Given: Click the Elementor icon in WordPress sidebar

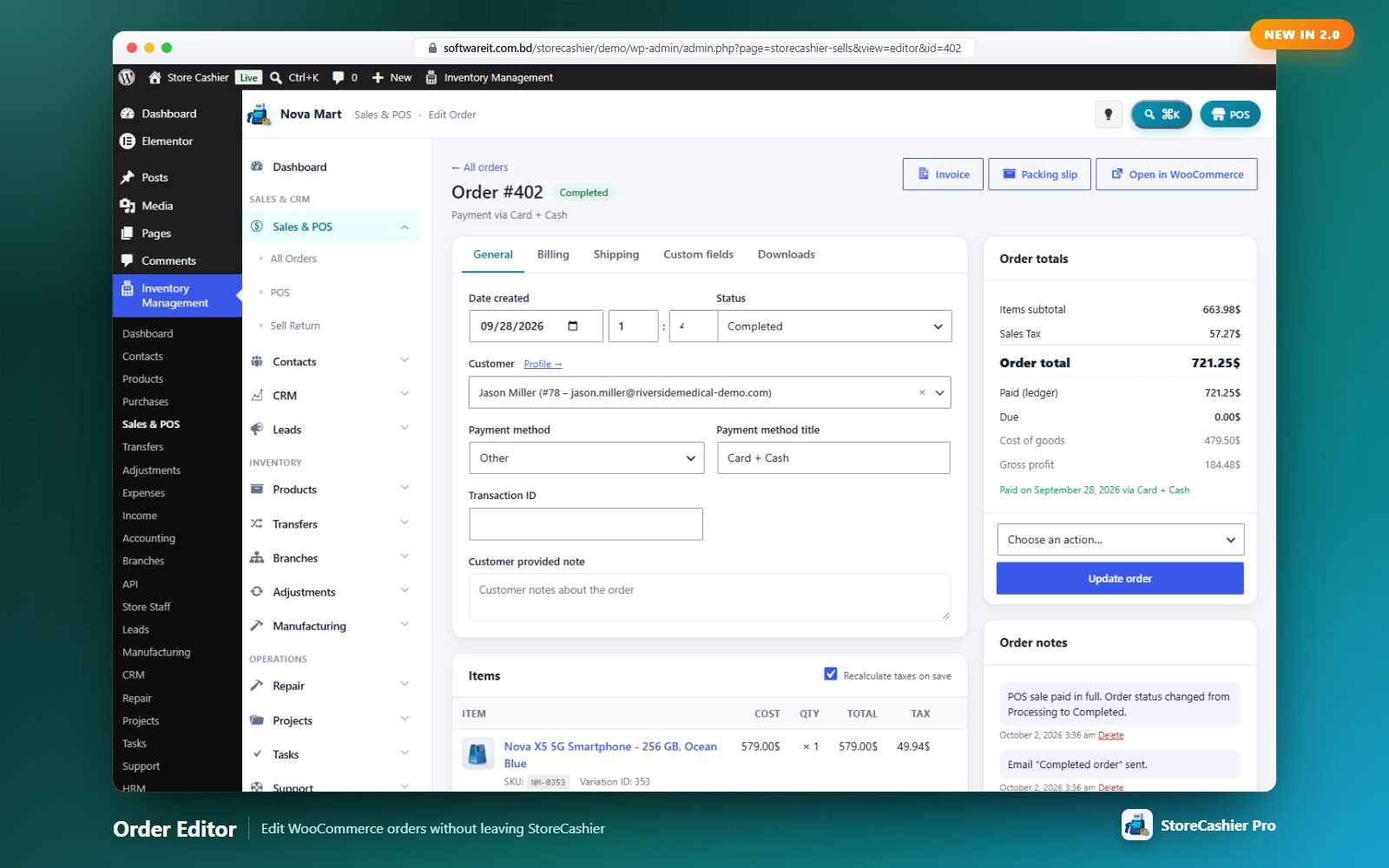Looking at the screenshot, I should pyautogui.click(x=128, y=141).
